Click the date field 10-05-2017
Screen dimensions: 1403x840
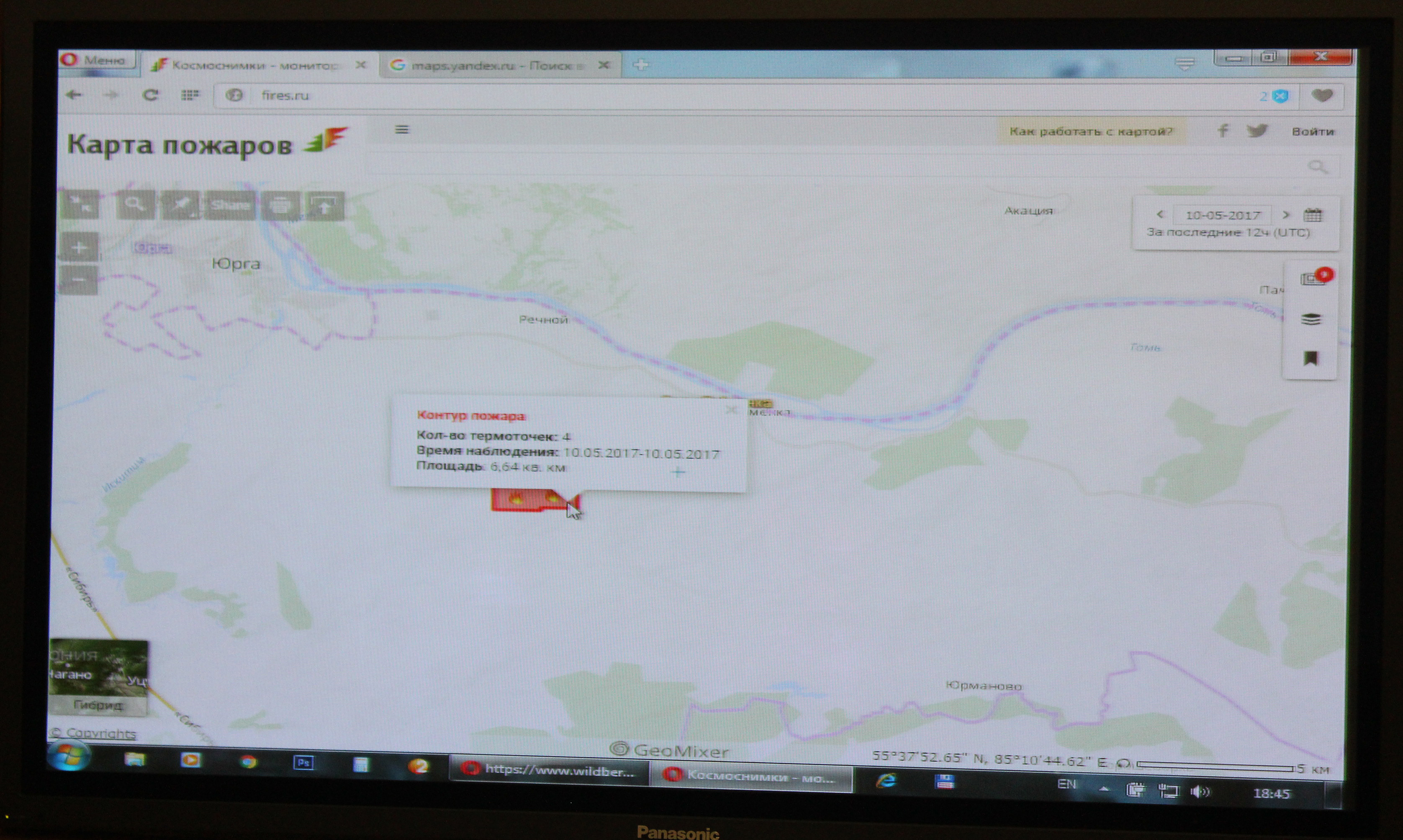1222,215
